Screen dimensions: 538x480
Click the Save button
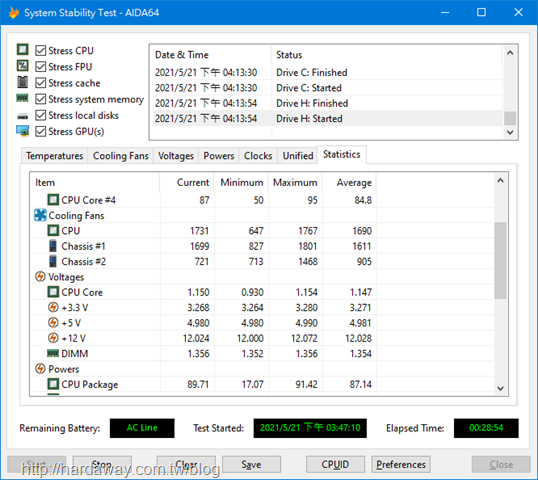(252, 464)
